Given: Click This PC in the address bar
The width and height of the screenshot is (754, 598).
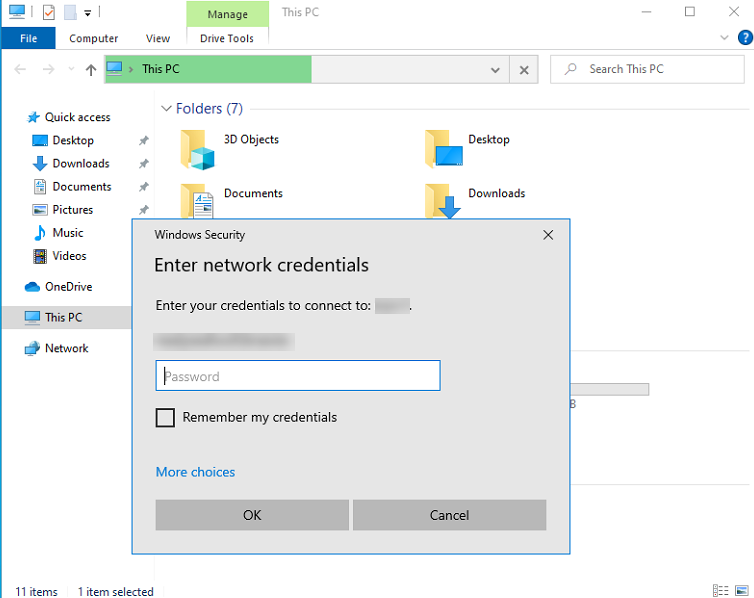Looking at the screenshot, I should pos(161,69).
